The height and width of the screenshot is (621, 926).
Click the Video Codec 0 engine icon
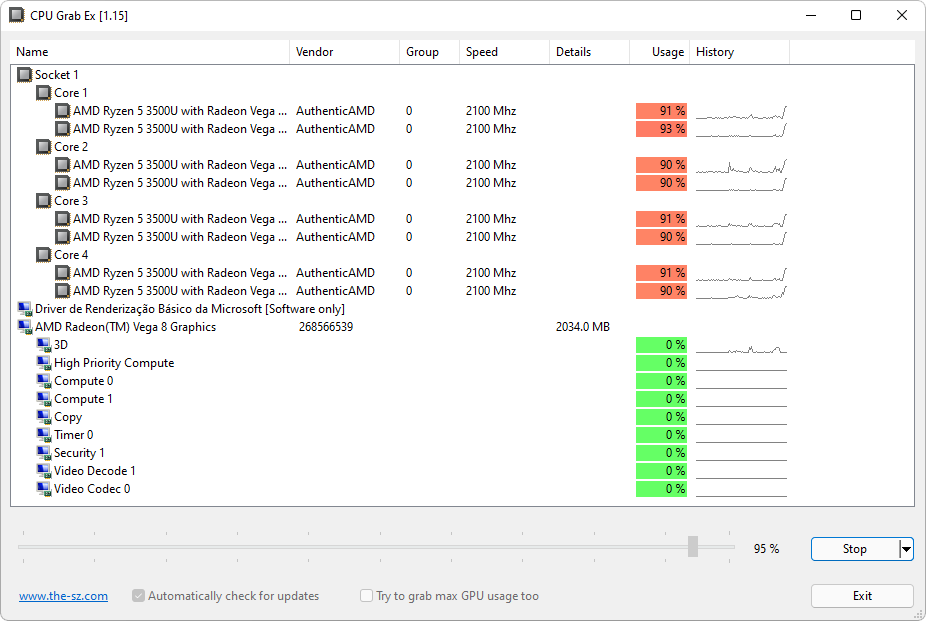44,489
